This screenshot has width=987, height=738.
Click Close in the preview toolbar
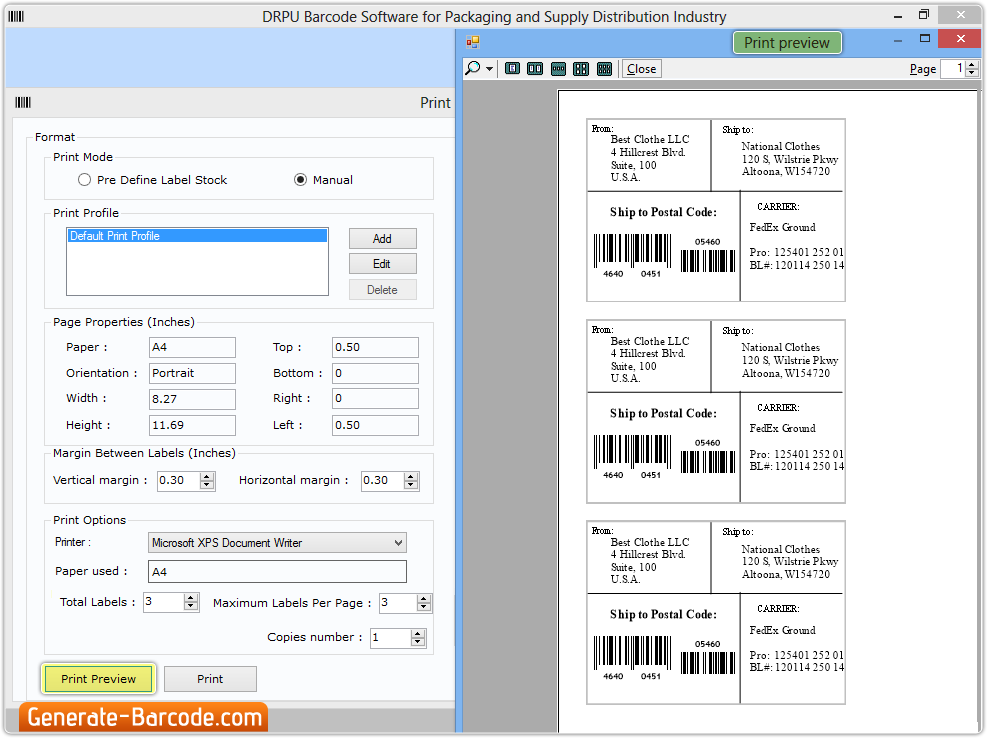click(x=641, y=69)
